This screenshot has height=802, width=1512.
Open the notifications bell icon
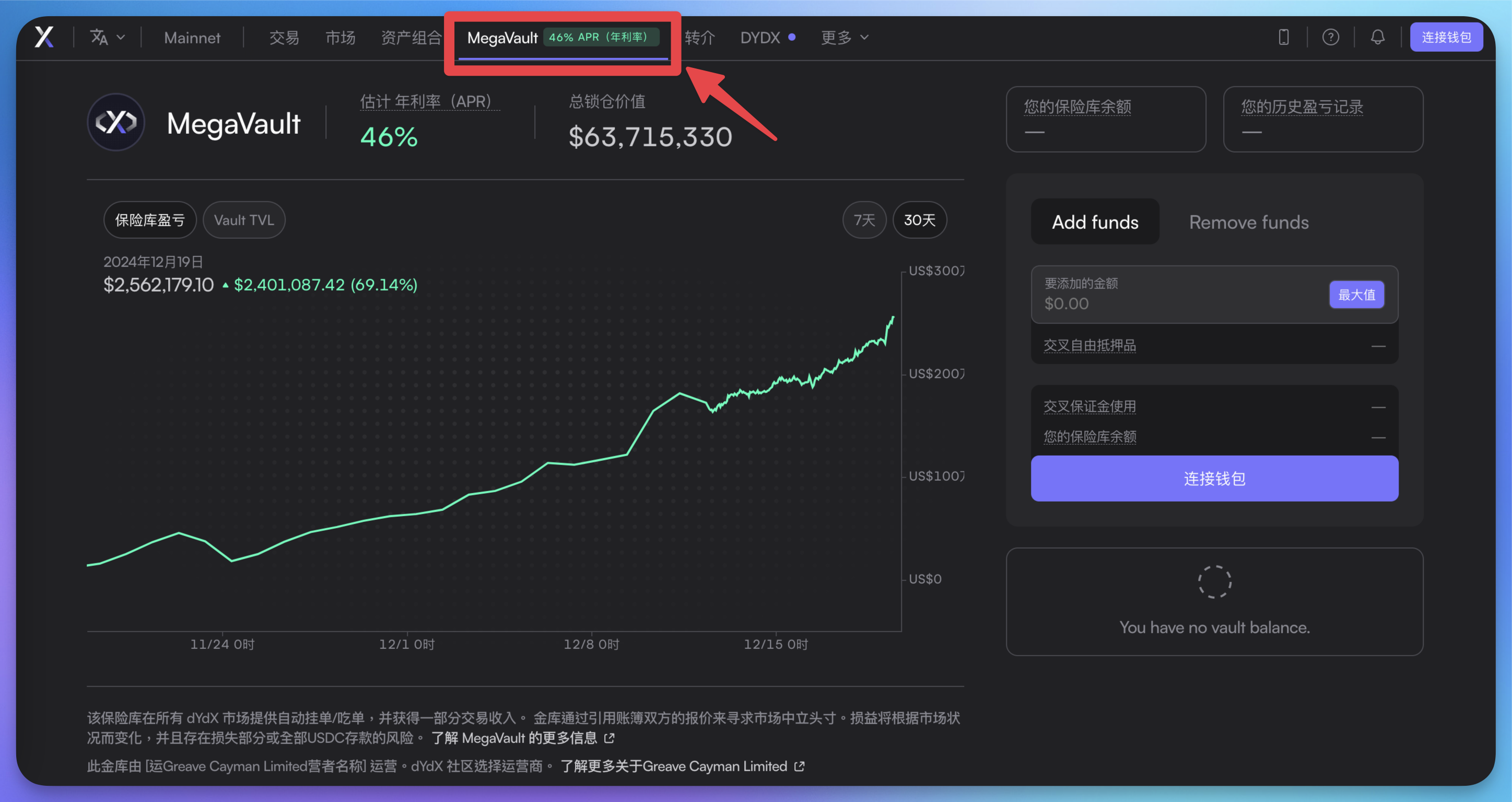[x=1378, y=37]
